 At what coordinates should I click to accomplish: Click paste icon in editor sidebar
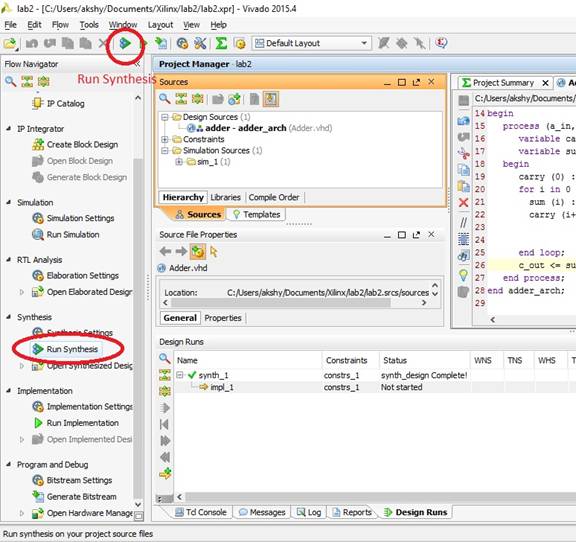pyautogui.click(x=464, y=186)
